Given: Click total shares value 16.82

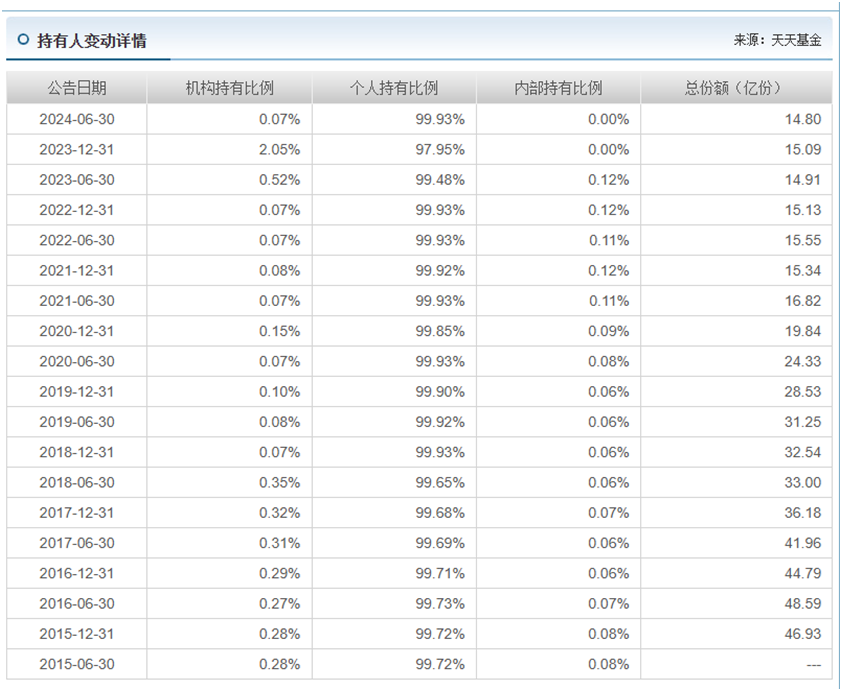Looking at the screenshot, I should point(803,301).
